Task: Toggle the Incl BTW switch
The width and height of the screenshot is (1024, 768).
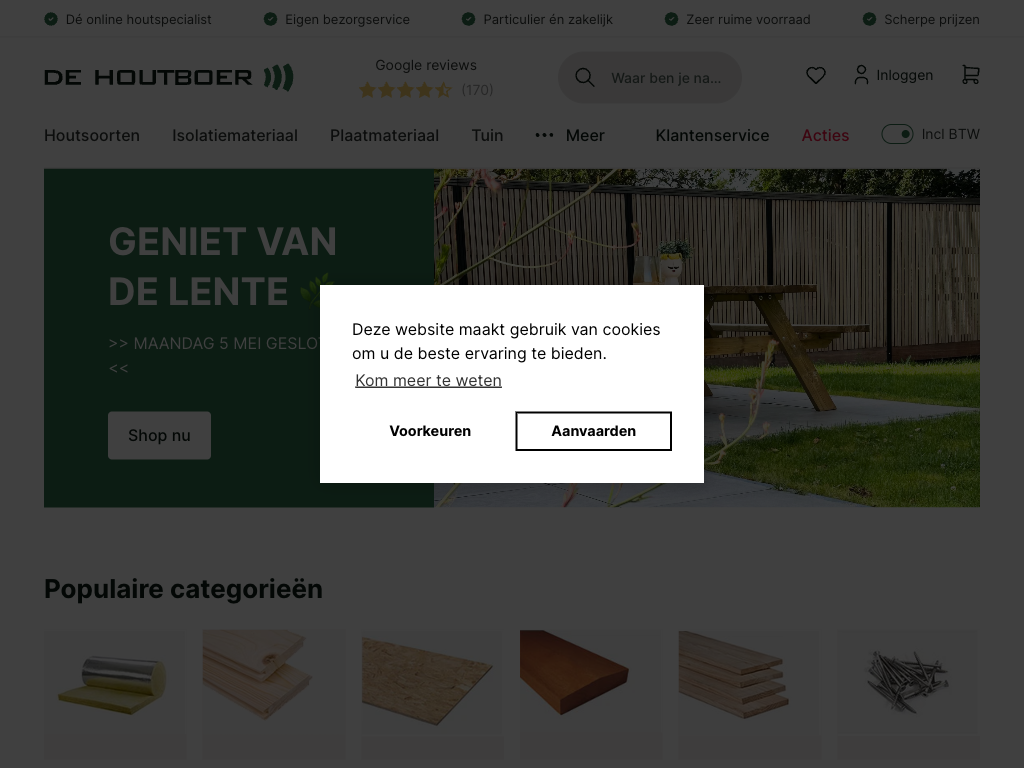Action: (x=897, y=135)
